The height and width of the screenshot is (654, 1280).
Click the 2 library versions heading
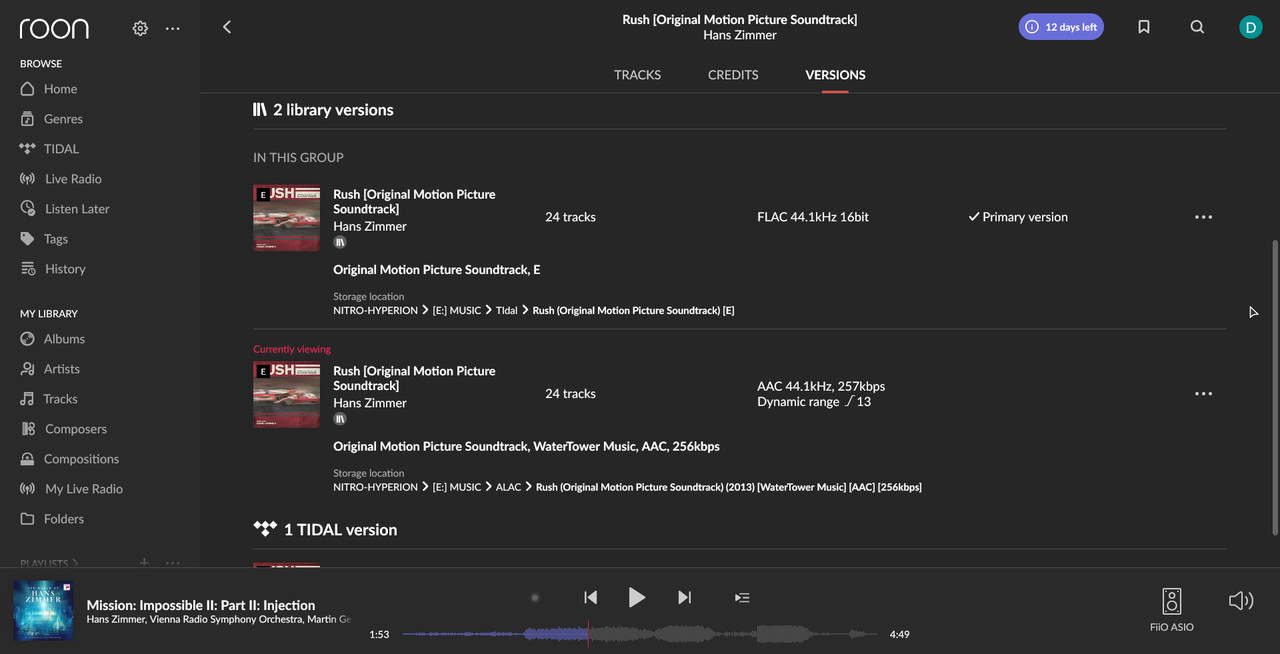(x=323, y=110)
